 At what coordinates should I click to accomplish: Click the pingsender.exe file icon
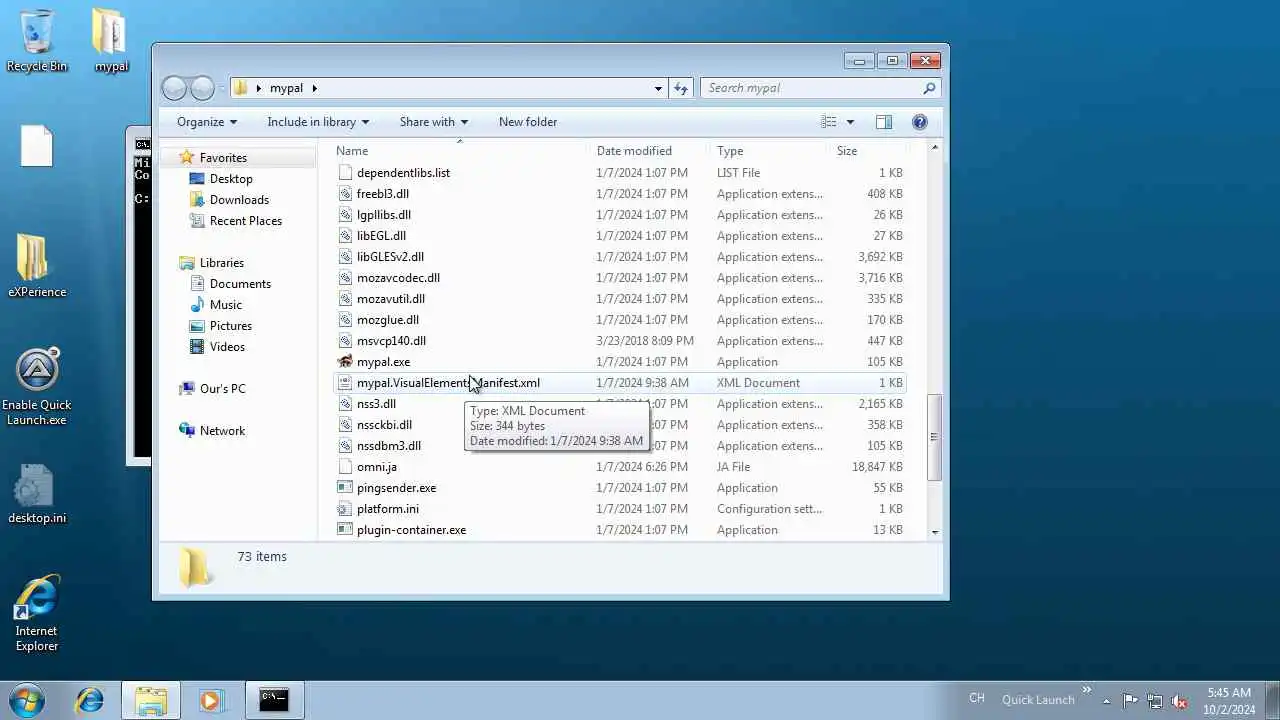(345, 488)
